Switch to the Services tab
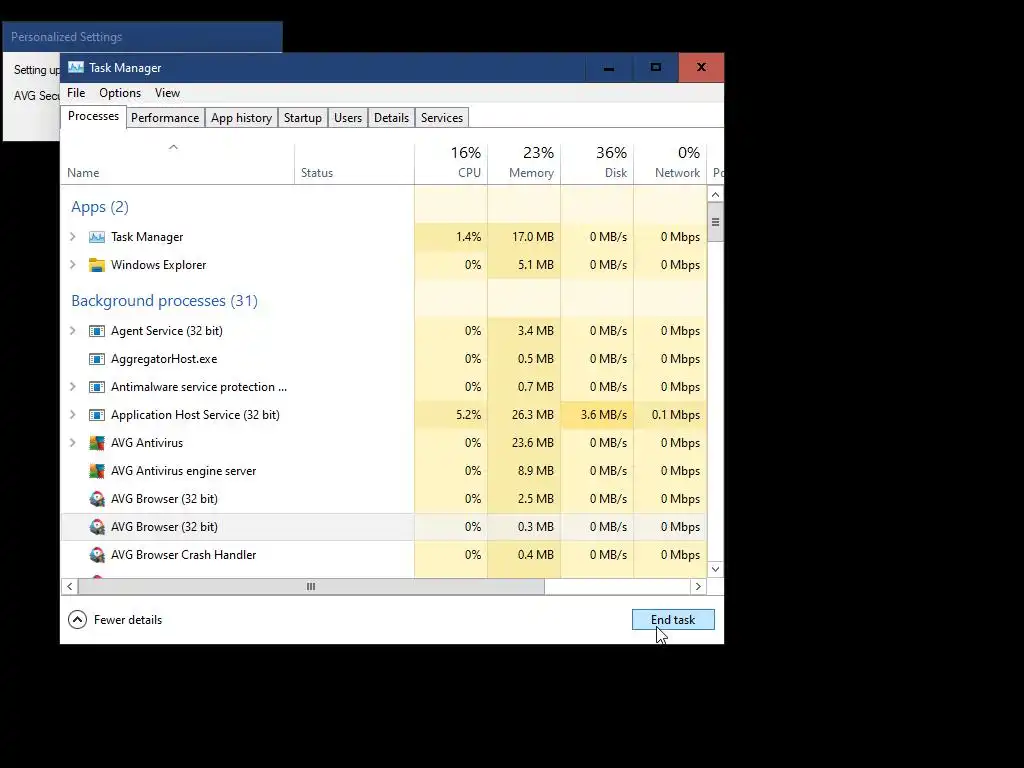Image resolution: width=1024 pixels, height=768 pixels. point(441,118)
